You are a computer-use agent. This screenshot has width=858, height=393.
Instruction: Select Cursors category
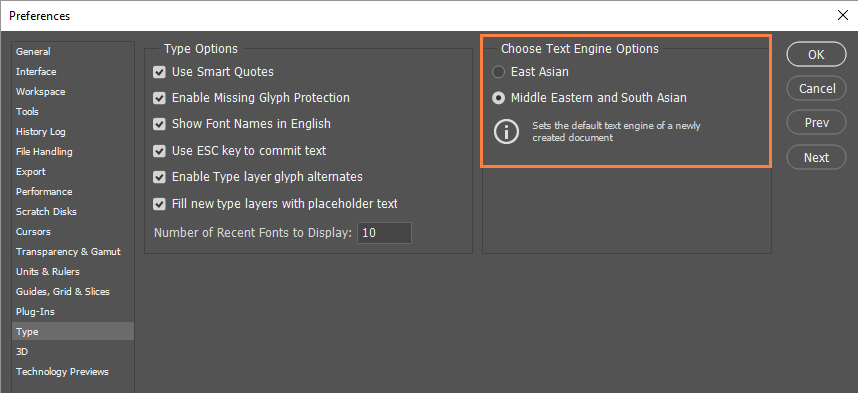pyautogui.click(x=73, y=232)
